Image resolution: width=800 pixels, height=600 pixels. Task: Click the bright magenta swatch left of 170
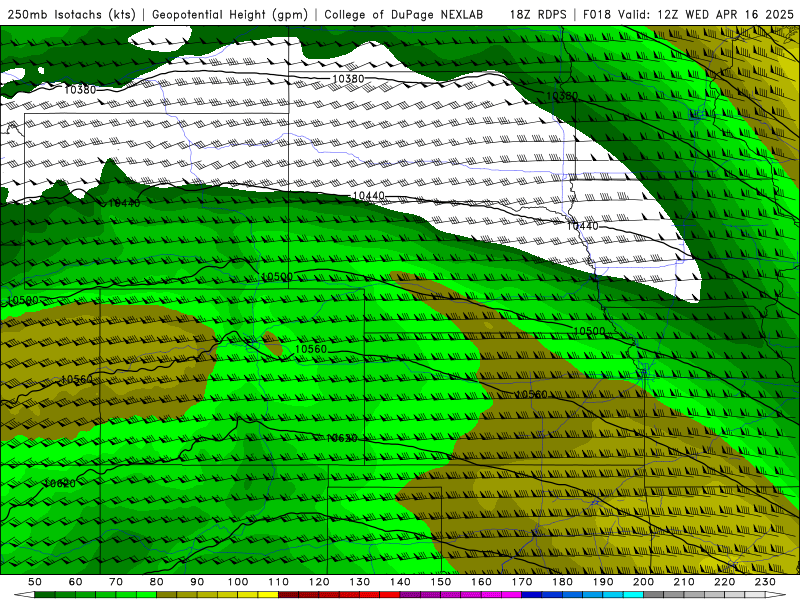coord(511,594)
